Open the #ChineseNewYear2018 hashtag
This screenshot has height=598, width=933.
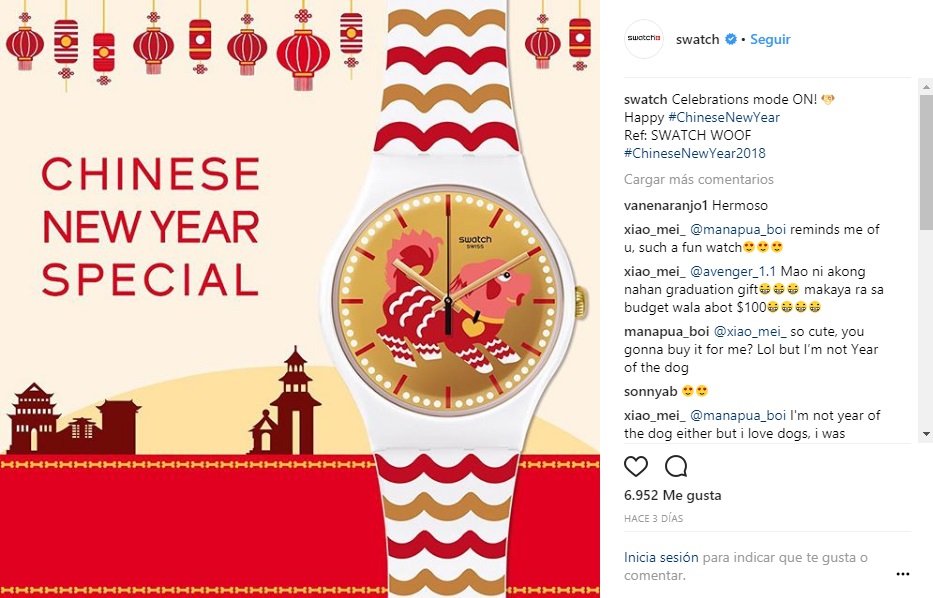coord(694,153)
